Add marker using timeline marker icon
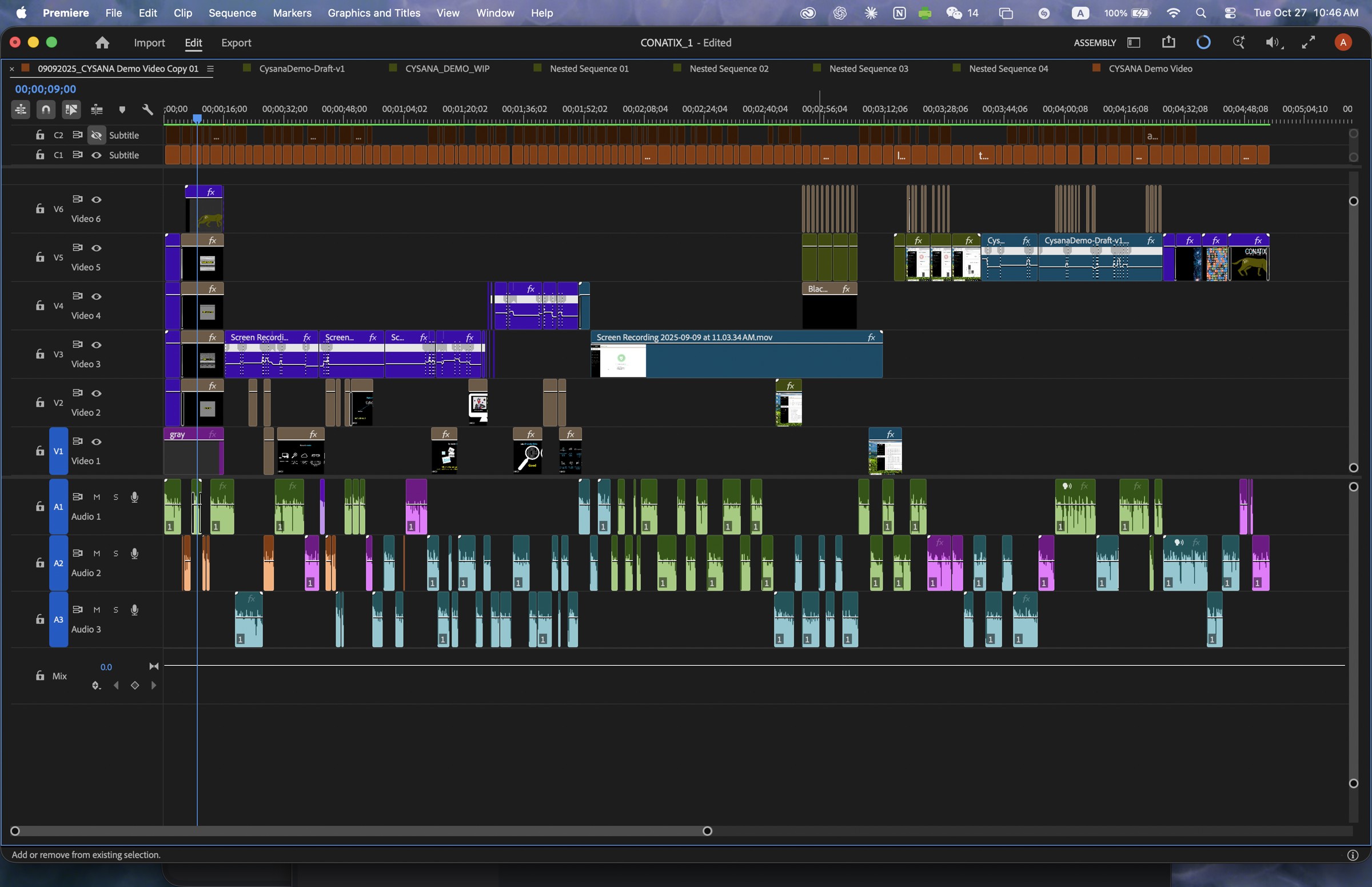 pyautogui.click(x=122, y=109)
